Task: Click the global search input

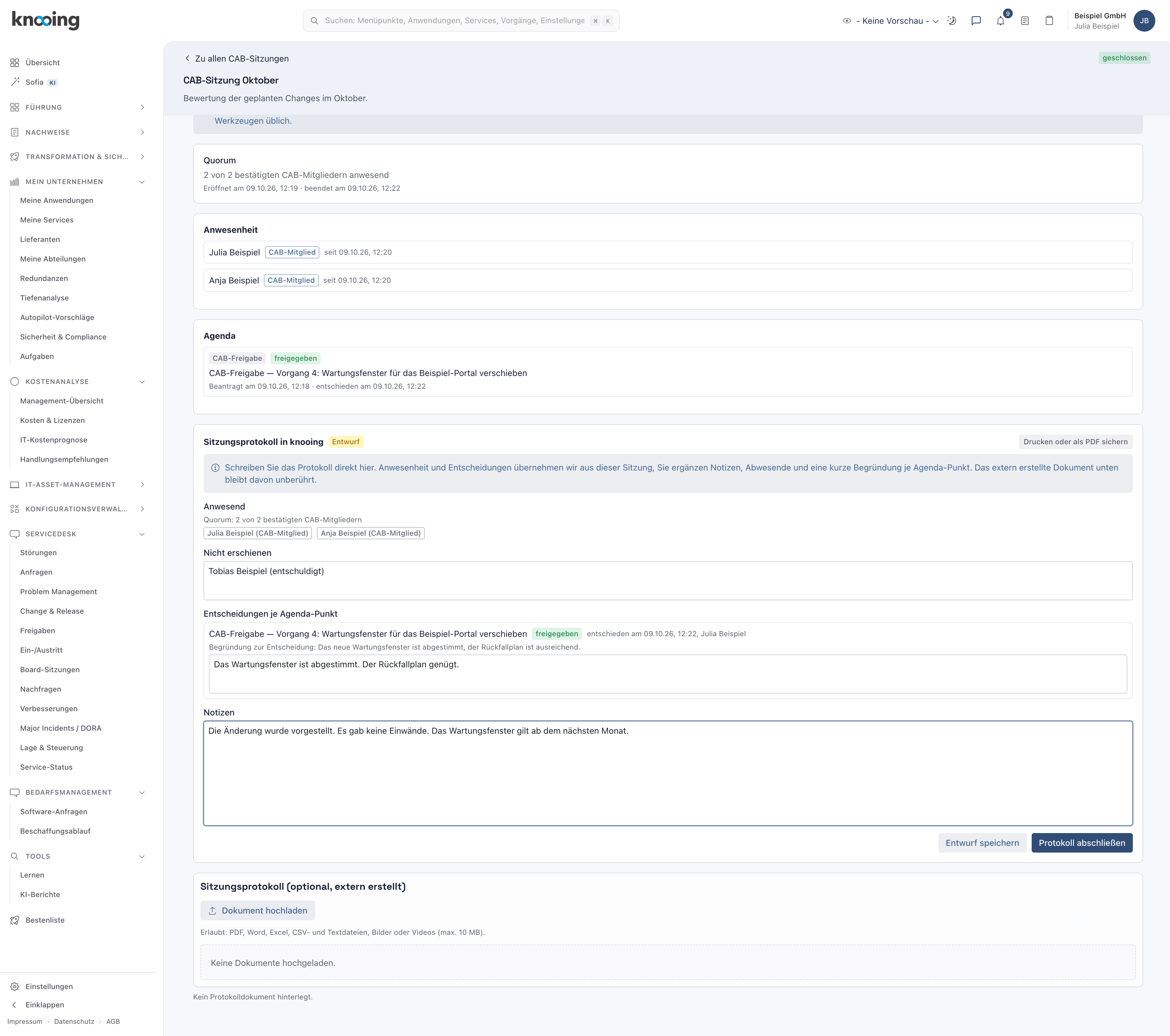Action: (x=461, y=21)
